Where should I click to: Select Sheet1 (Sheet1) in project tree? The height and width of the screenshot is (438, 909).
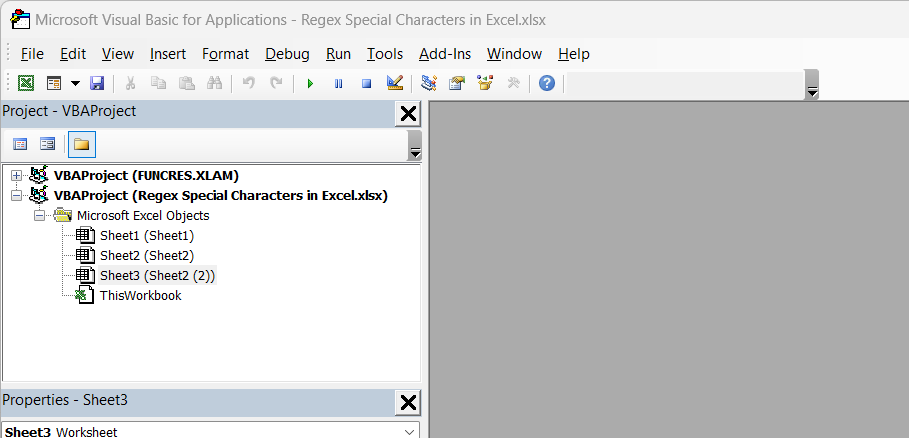coord(147,236)
